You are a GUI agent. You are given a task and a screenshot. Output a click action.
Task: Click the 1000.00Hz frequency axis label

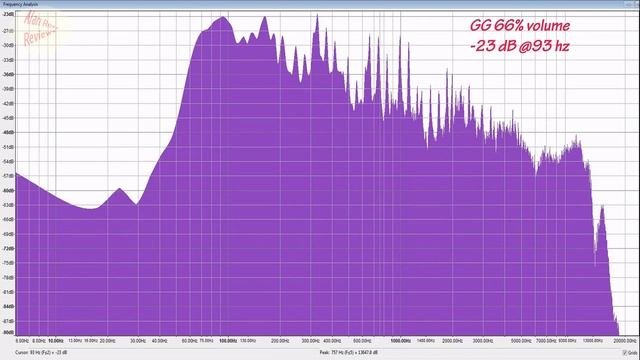tap(400, 340)
